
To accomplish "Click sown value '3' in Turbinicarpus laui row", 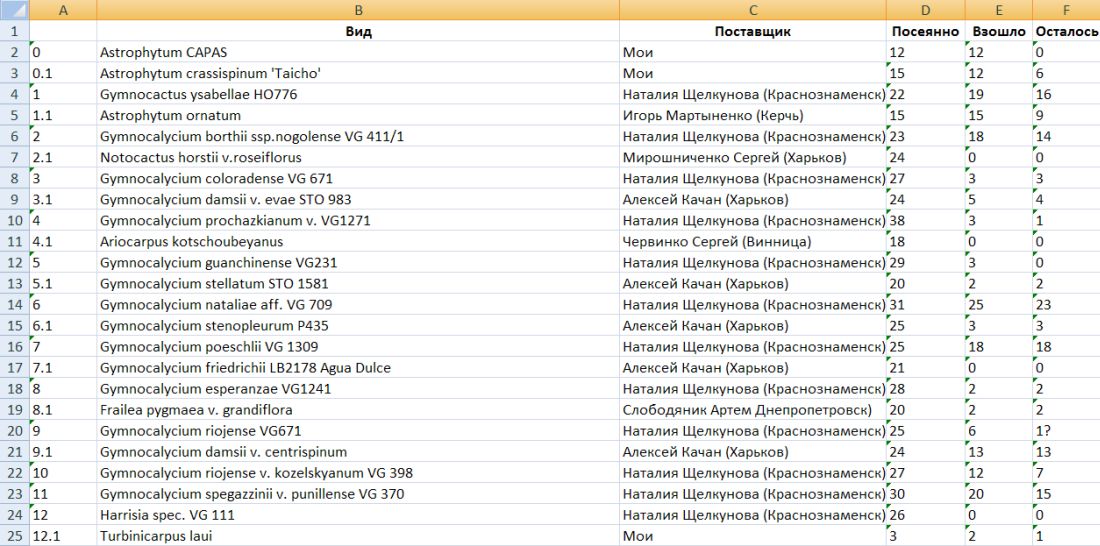I will [x=925, y=536].
